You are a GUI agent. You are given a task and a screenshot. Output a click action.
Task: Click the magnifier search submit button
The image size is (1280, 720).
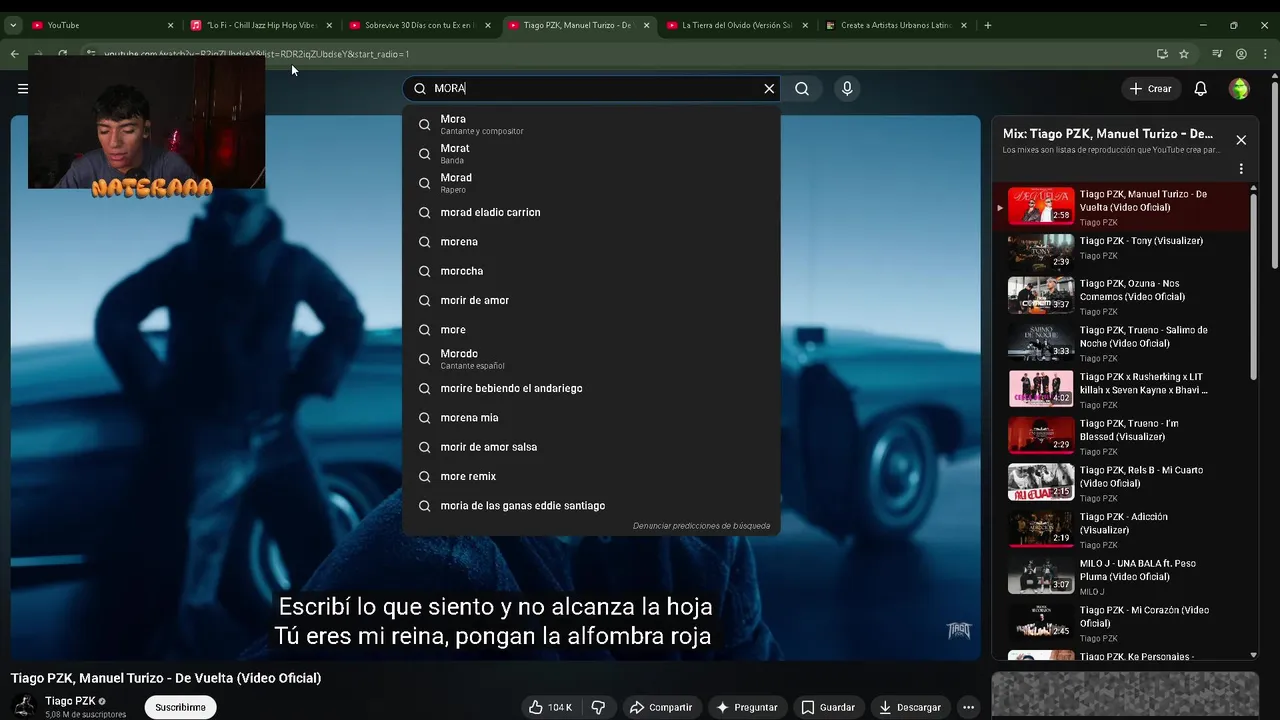(x=802, y=88)
